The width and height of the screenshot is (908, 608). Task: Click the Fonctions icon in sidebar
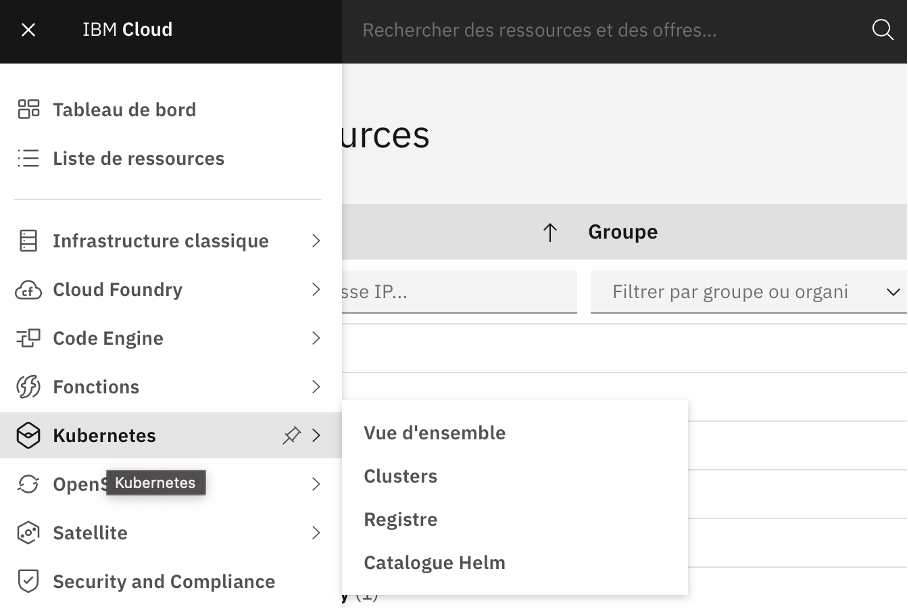click(28, 387)
